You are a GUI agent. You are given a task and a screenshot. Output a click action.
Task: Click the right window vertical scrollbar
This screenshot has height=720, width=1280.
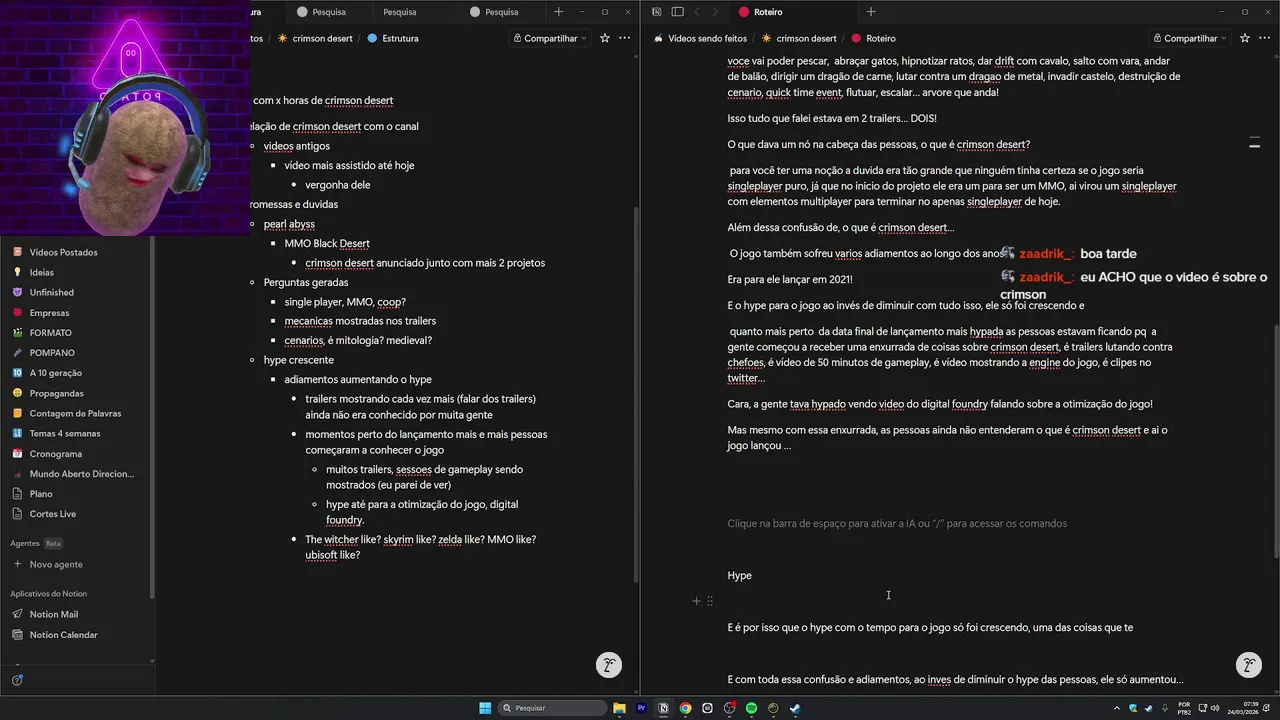(x=1276, y=440)
